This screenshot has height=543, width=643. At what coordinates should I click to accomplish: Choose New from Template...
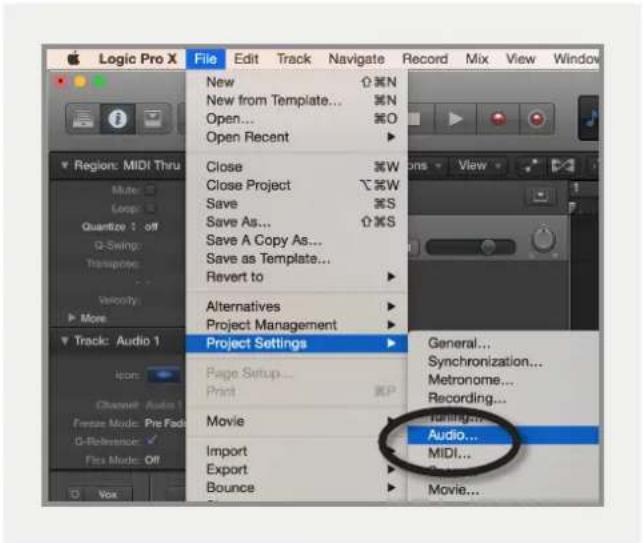click(x=296, y=100)
